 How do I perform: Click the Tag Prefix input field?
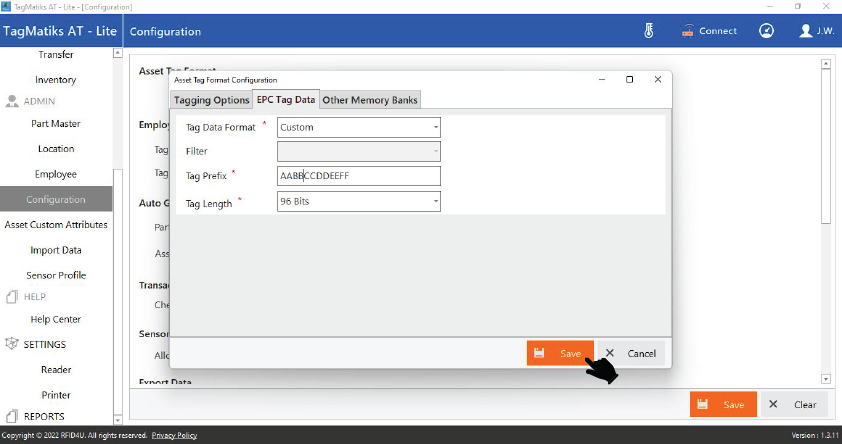pos(358,176)
